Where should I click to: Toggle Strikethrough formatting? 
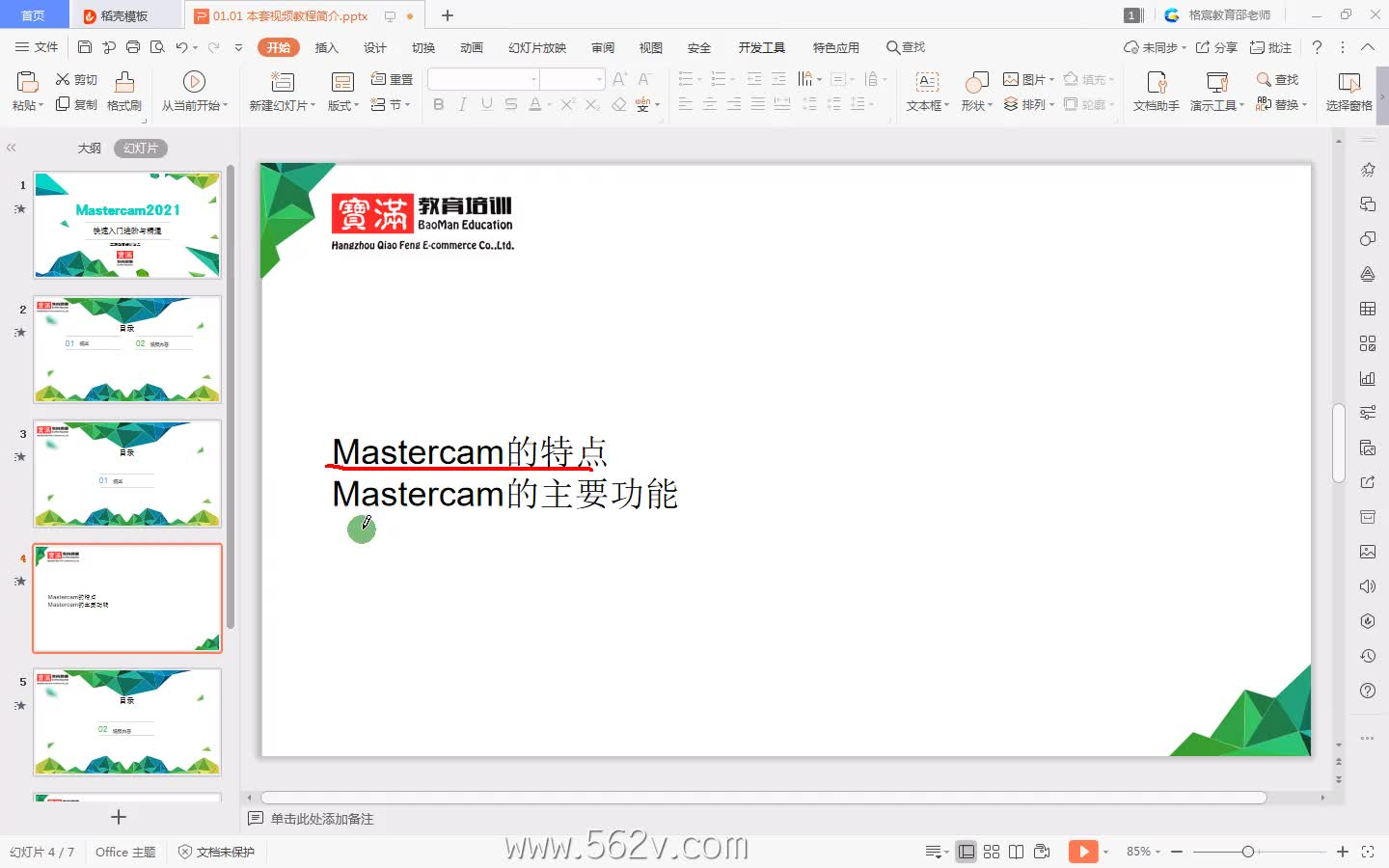tap(511, 104)
